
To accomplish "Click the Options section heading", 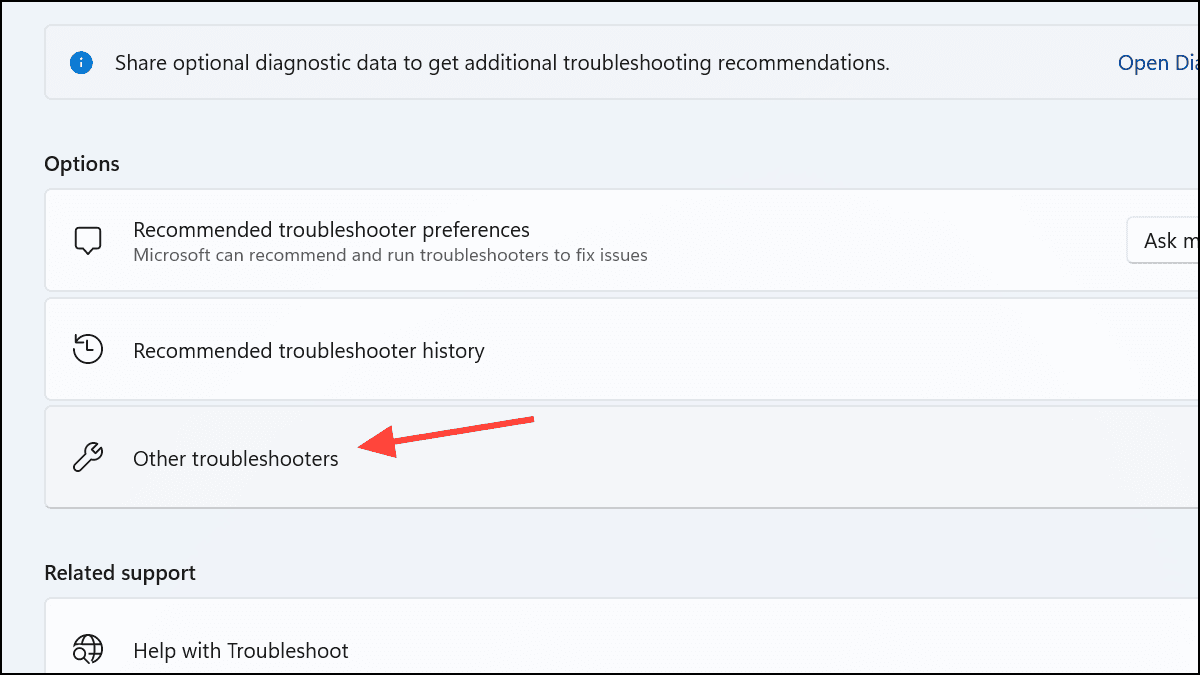I will pos(82,164).
